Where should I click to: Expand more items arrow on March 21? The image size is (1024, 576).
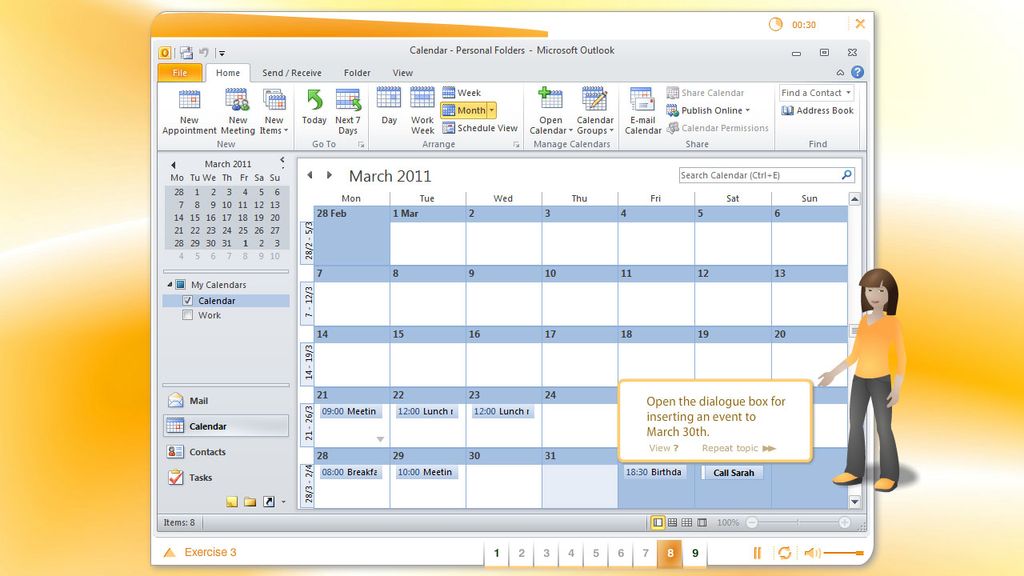tap(380, 440)
